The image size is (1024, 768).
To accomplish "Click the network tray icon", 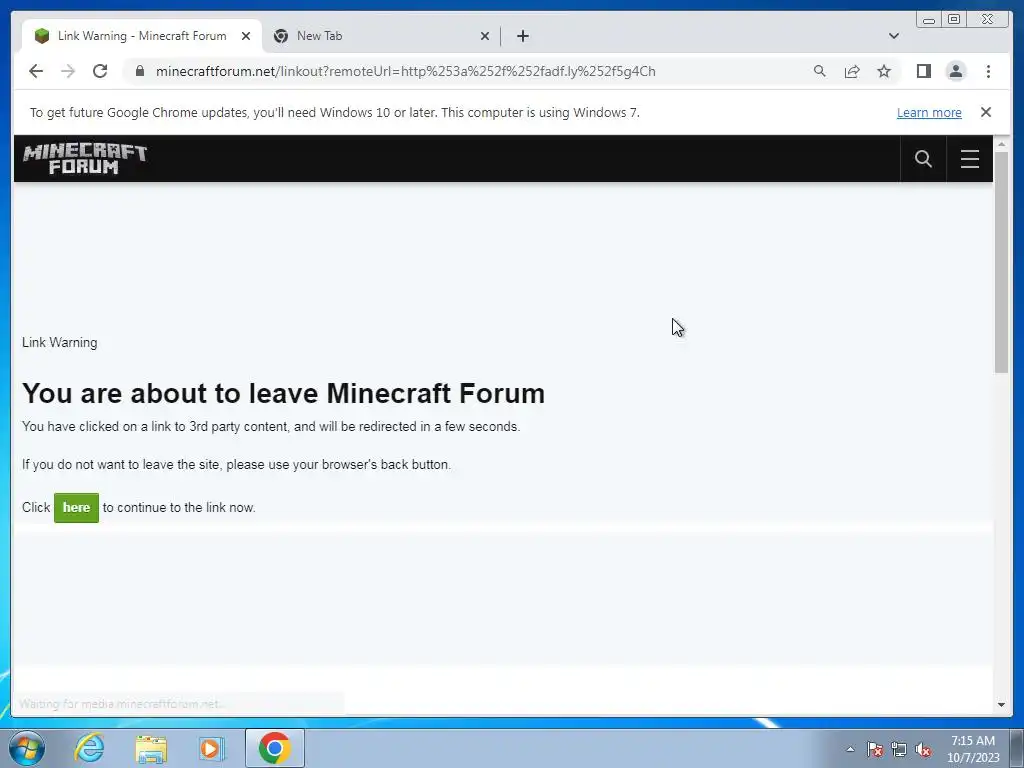I will [x=899, y=749].
